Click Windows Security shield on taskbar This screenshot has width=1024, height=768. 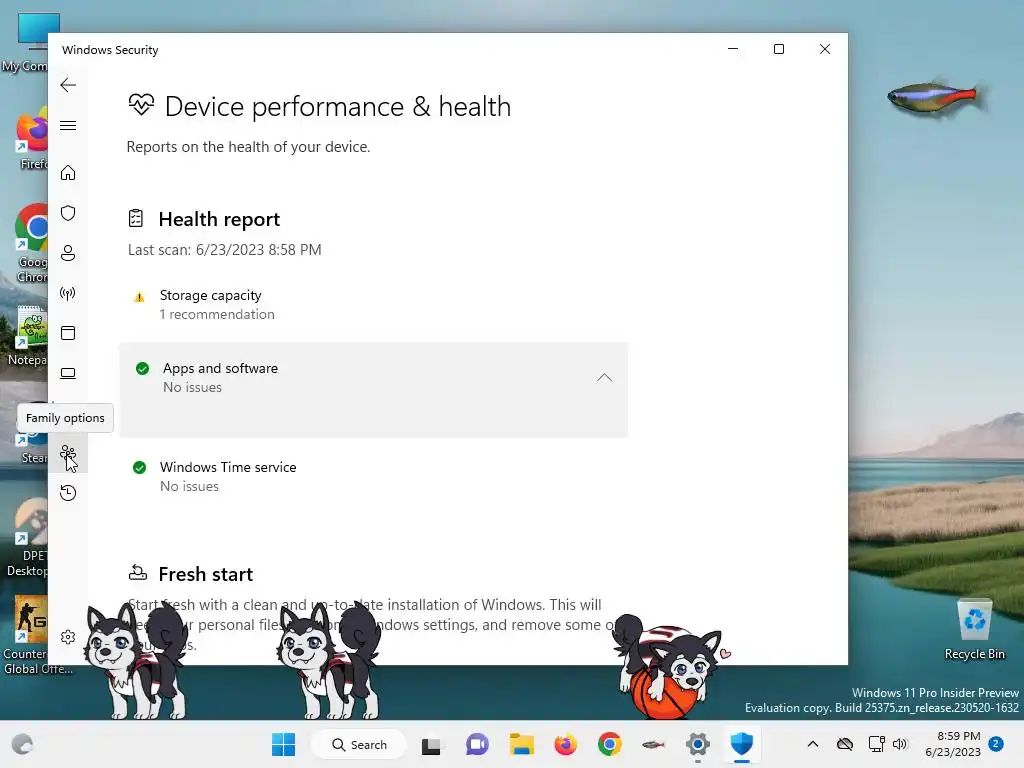pyautogui.click(x=742, y=744)
